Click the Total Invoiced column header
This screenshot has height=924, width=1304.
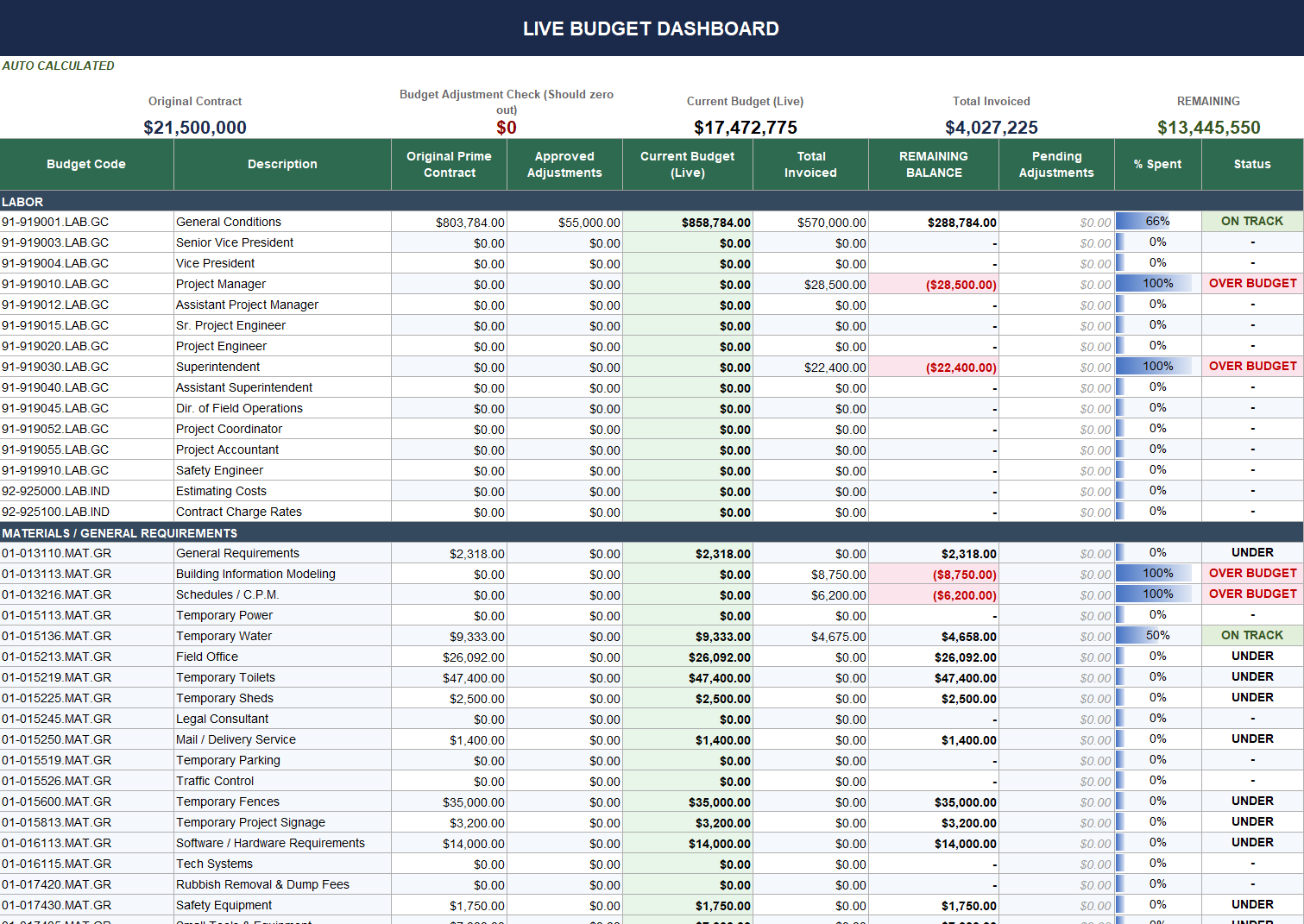click(810, 164)
